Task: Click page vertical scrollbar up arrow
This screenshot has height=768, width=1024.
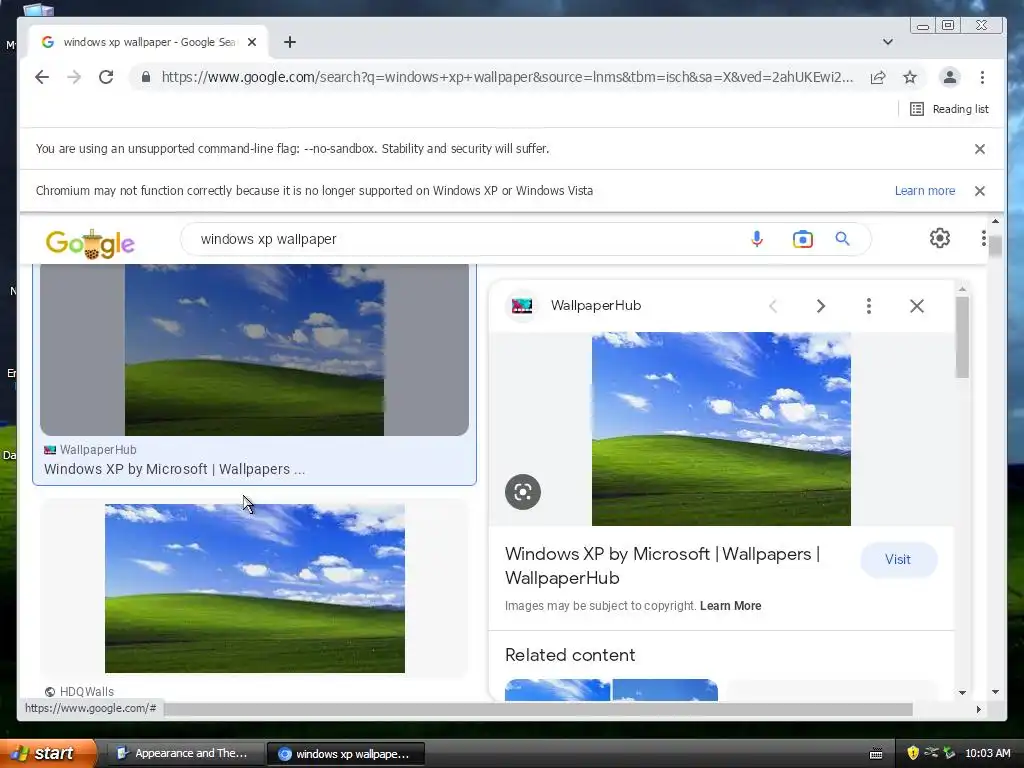Action: 995,222
